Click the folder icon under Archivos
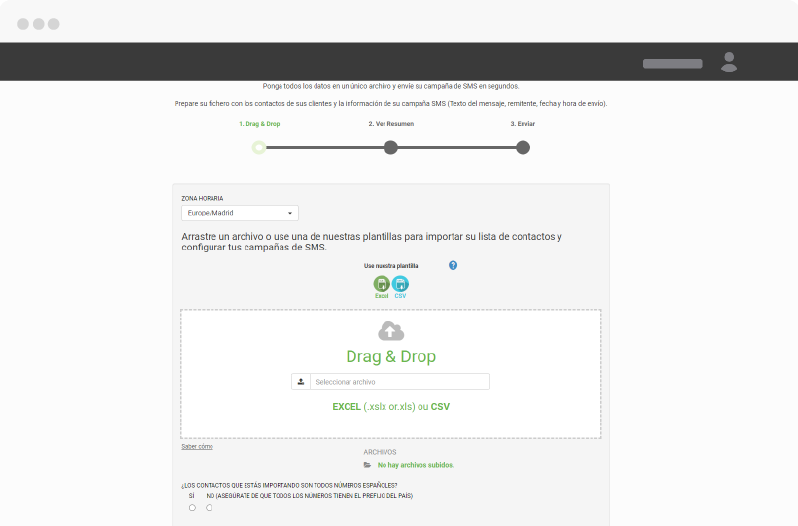The height and width of the screenshot is (526, 798). [x=367, y=465]
